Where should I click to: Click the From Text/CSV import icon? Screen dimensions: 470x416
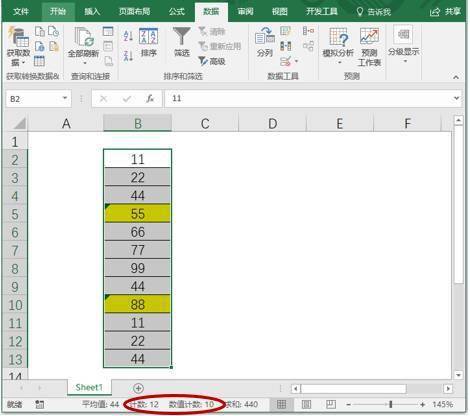(40, 32)
